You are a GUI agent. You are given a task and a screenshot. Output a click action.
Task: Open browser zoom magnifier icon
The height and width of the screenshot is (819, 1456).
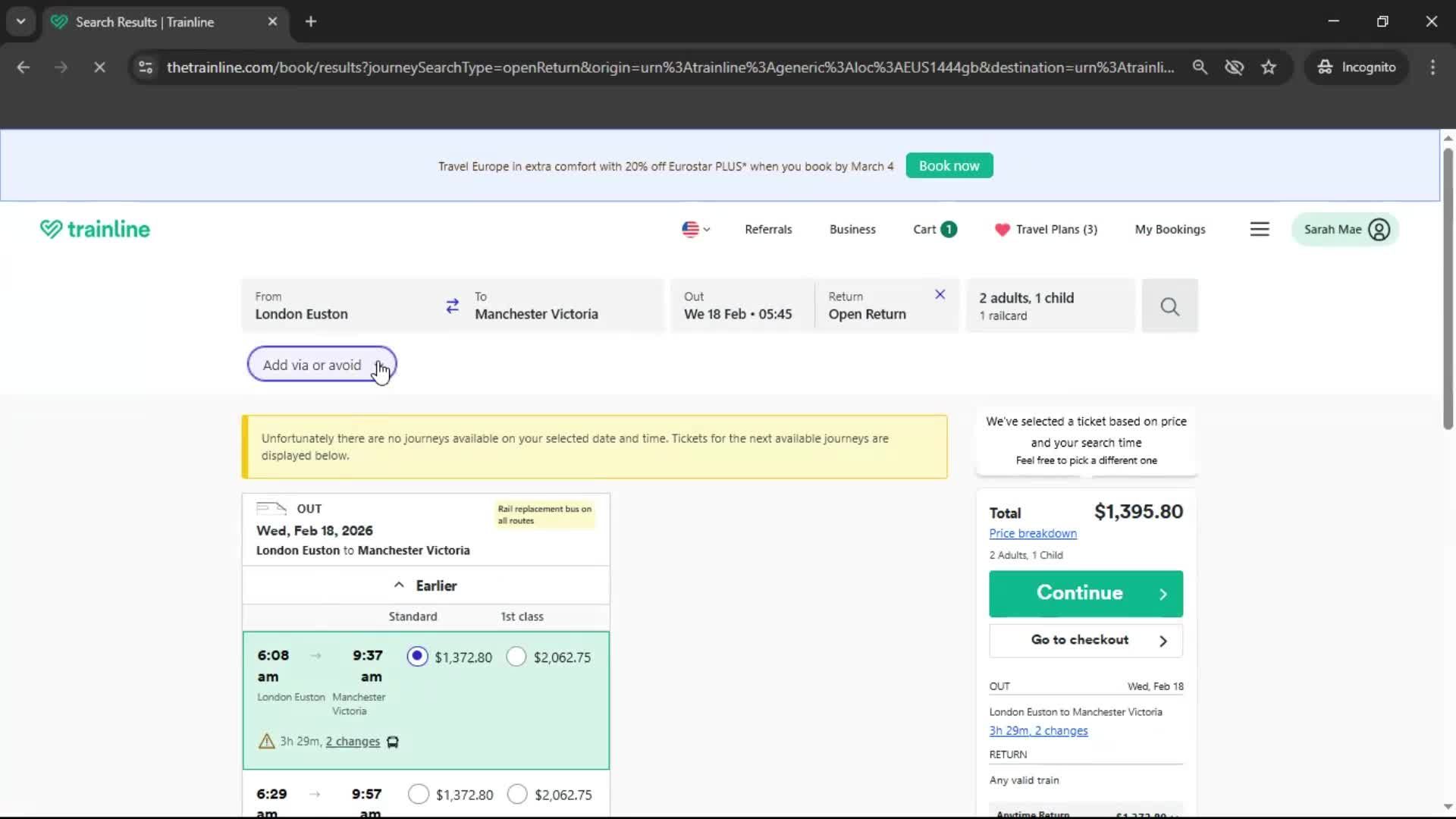tap(1200, 67)
